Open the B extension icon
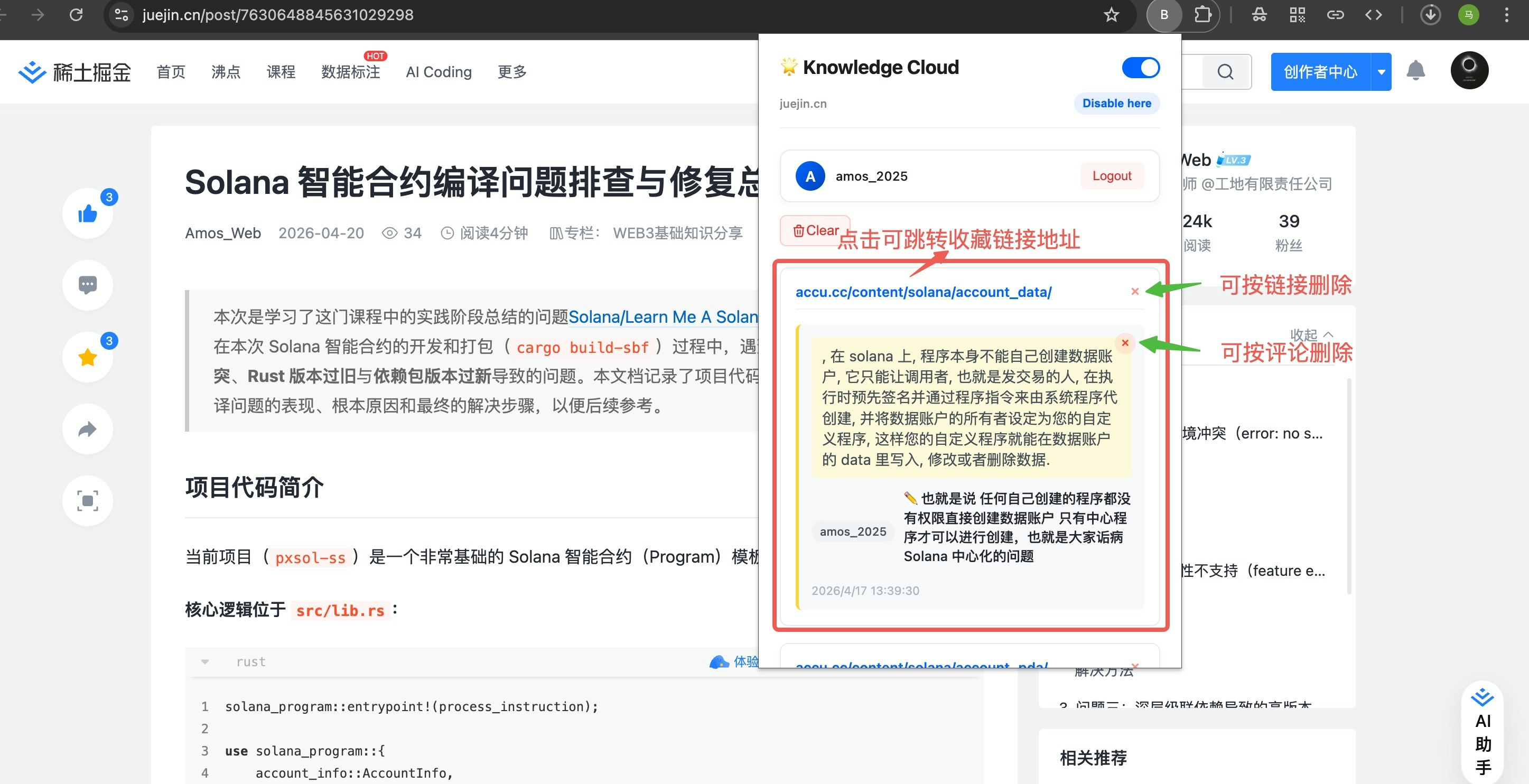The height and width of the screenshot is (784, 1529). pyautogui.click(x=1164, y=15)
